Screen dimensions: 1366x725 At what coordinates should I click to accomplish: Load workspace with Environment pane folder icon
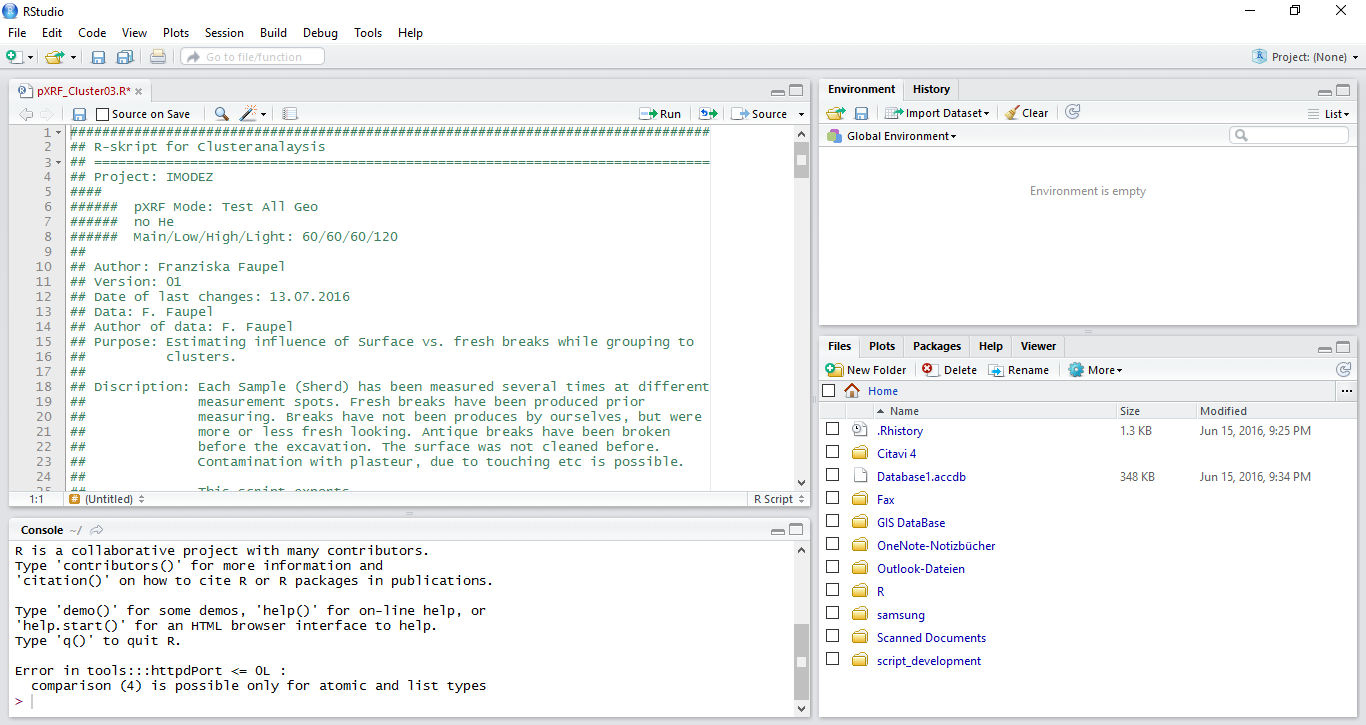[835, 113]
